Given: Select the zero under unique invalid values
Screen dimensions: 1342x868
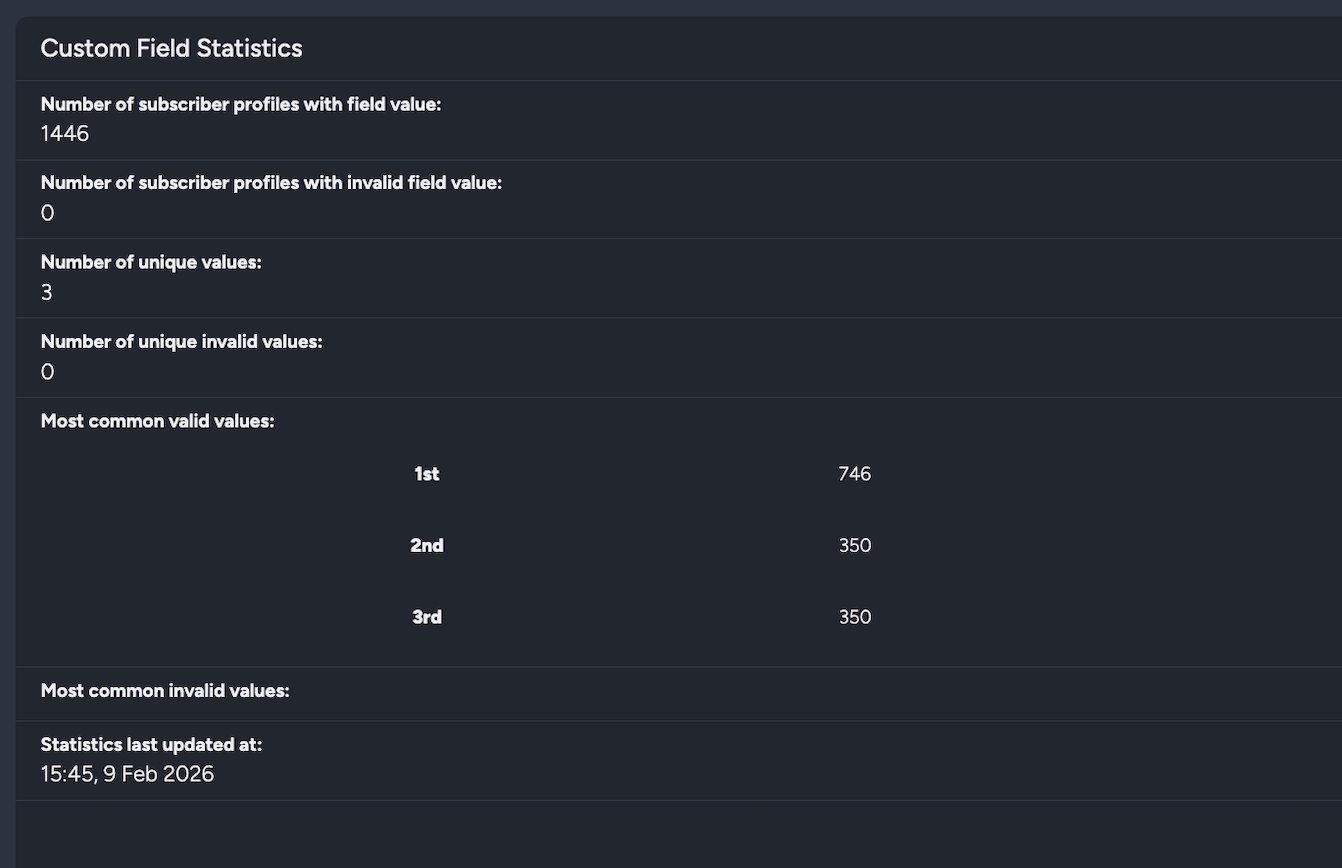Looking at the screenshot, I should coord(47,372).
